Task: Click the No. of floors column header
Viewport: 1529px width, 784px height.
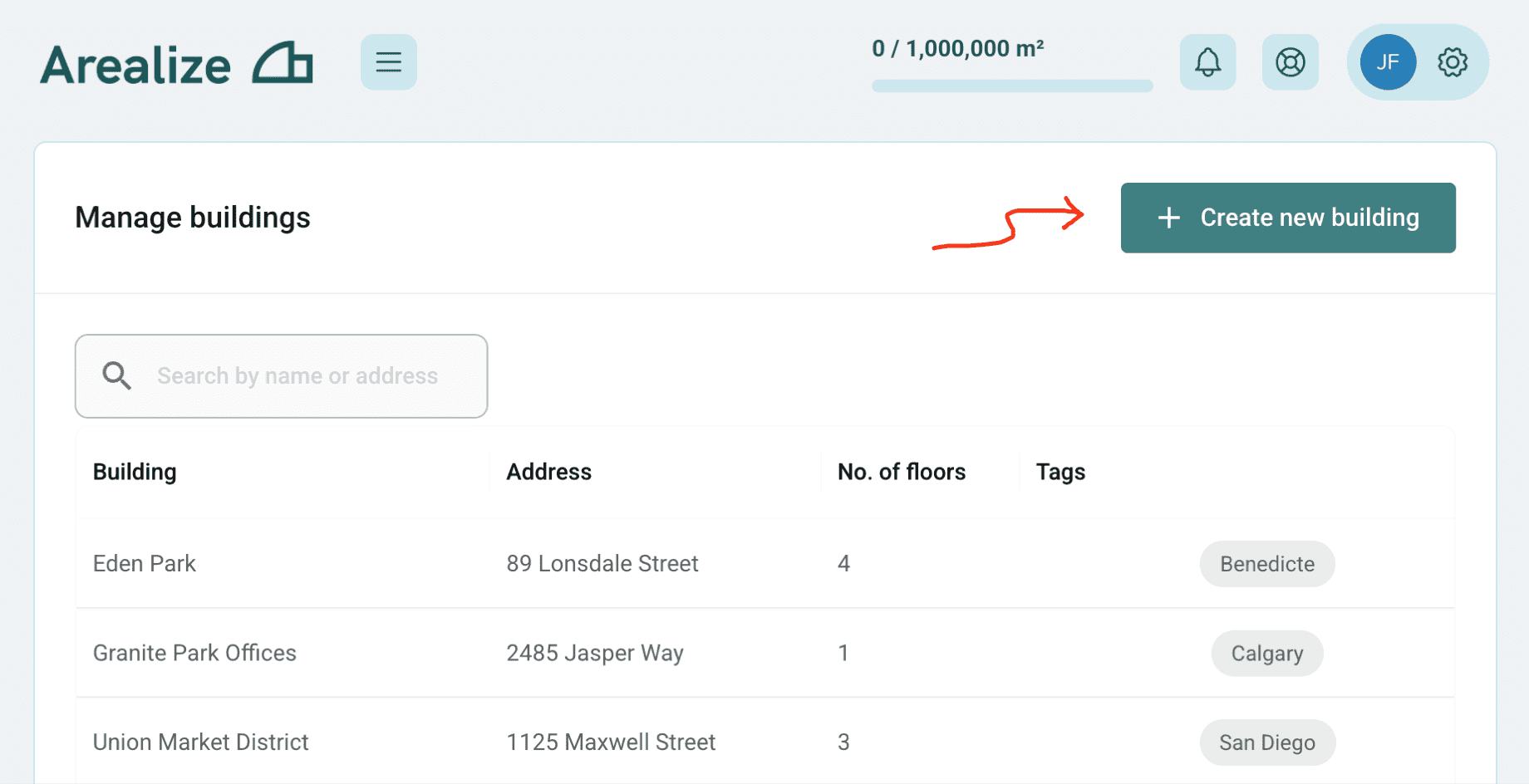Action: pos(901,472)
